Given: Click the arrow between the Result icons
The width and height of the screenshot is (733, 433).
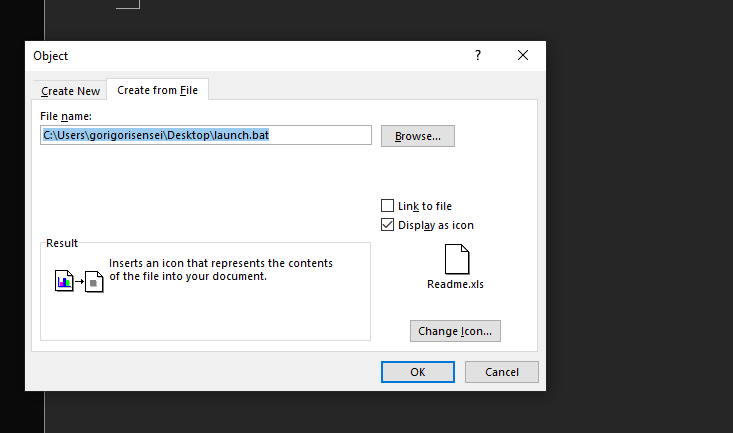Looking at the screenshot, I should pyautogui.click(x=79, y=281).
